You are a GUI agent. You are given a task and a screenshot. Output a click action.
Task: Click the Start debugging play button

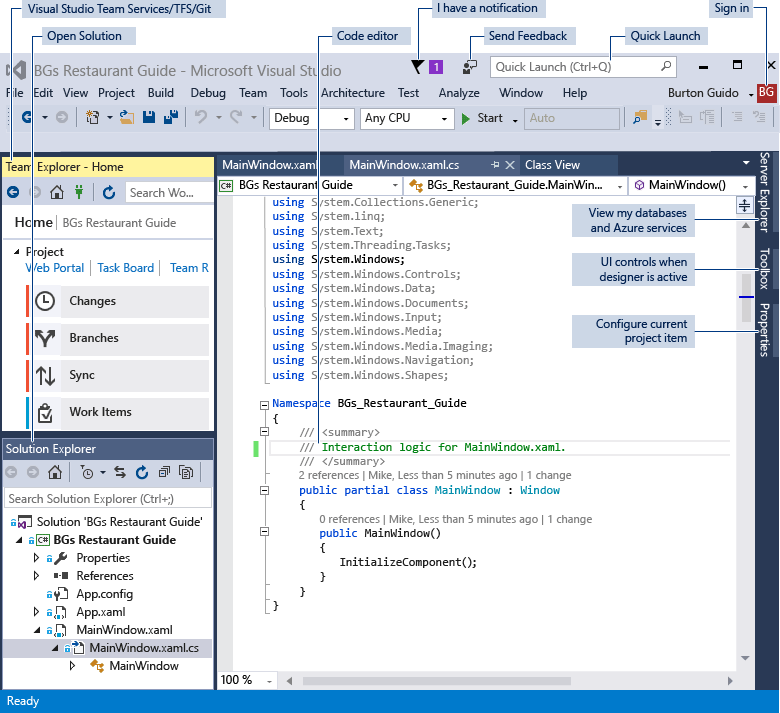click(466, 118)
